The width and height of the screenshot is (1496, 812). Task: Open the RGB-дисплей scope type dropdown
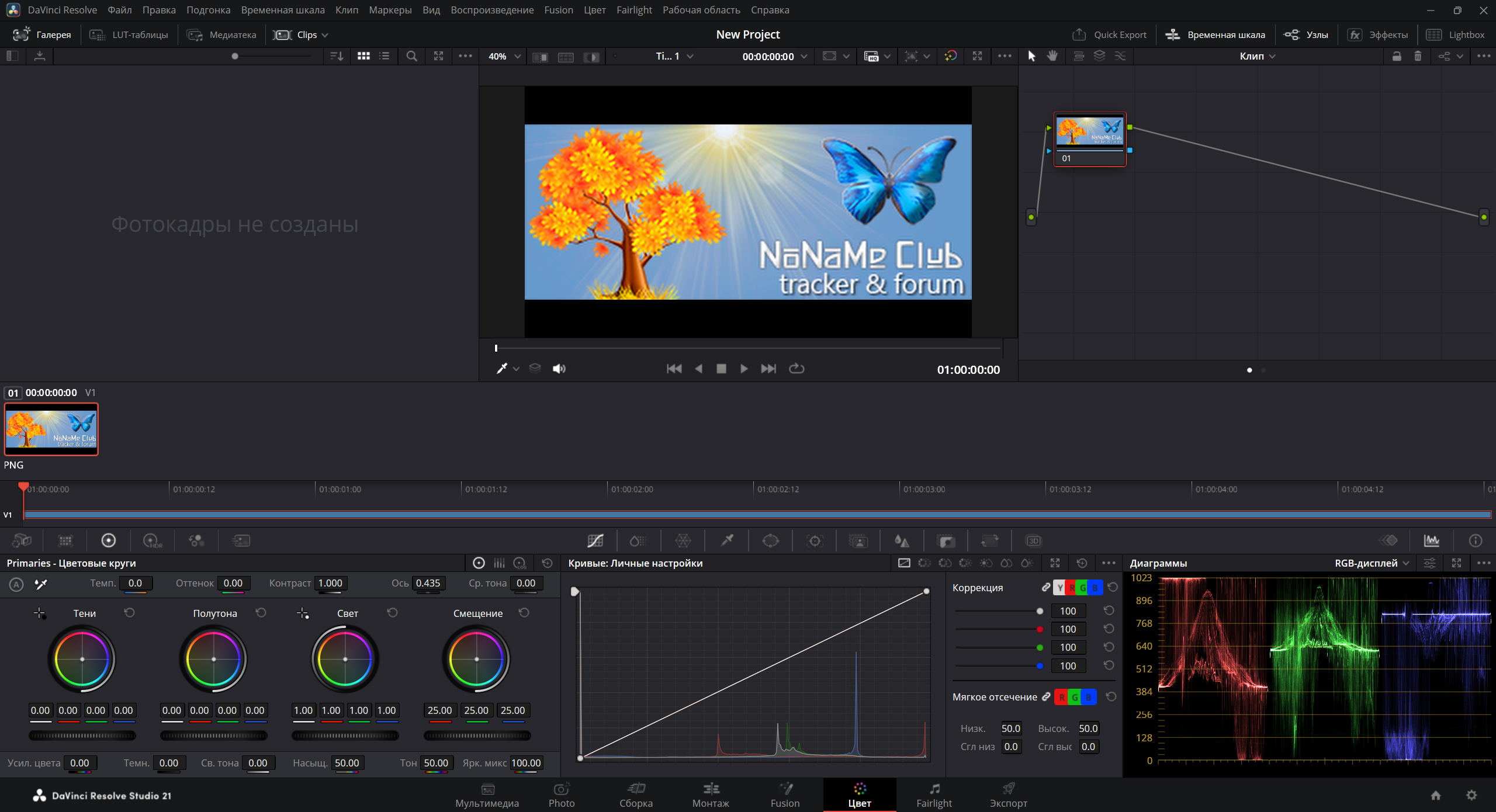(x=1372, y=563)
